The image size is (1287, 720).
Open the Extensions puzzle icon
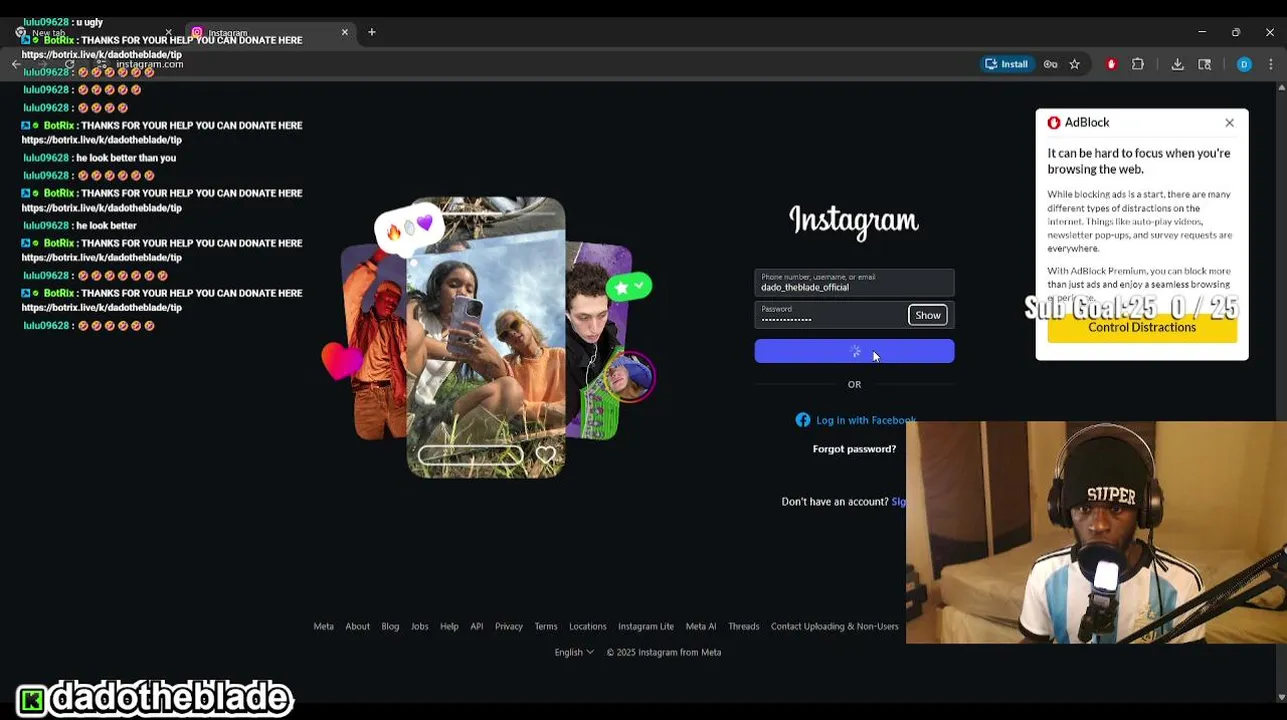[x=1138, y=64]
